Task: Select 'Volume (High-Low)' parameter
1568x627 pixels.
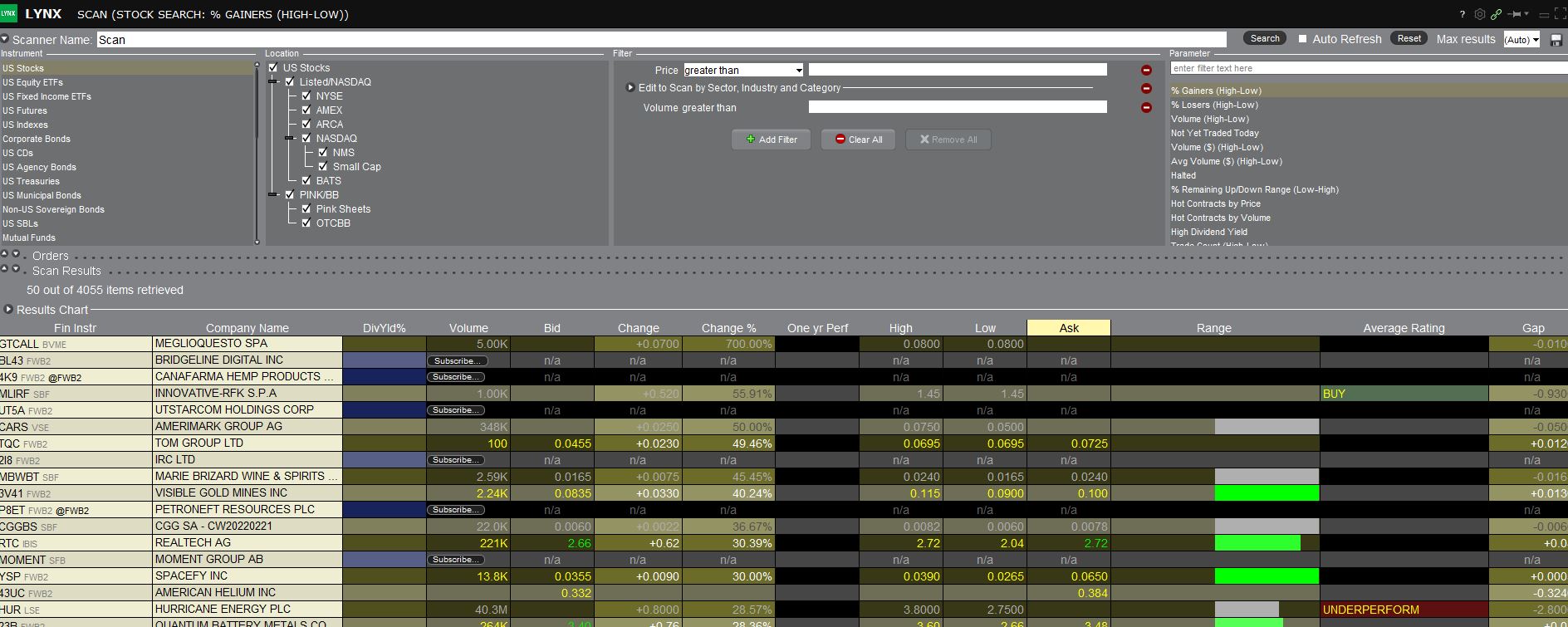Action: pyautogui.click(x=1209, y=120)
